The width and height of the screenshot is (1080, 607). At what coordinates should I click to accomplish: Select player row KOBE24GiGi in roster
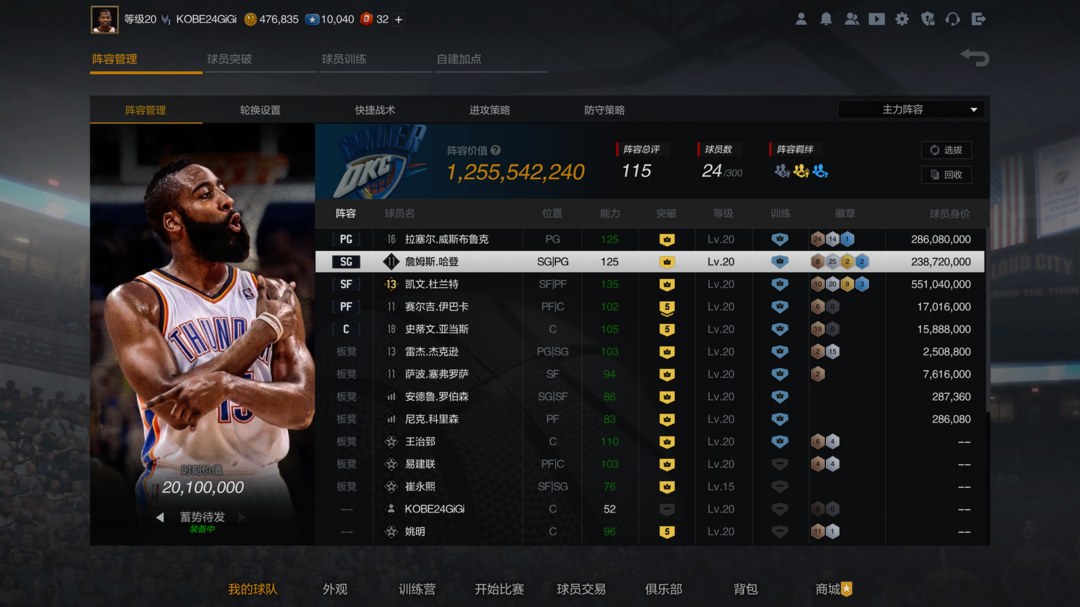click(650, 509)
